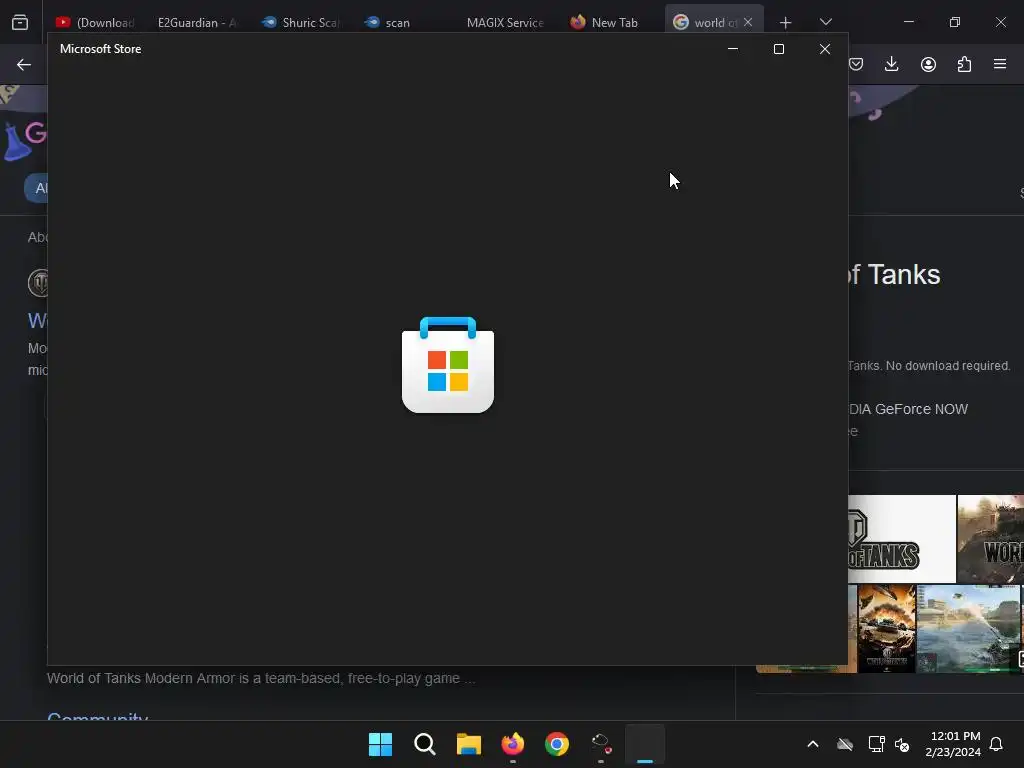This screenshot has height=768, width=1024.
Task: Open the Firefox View icon in the tab bar
Action: pyautogui.click(x=20, y=22)
